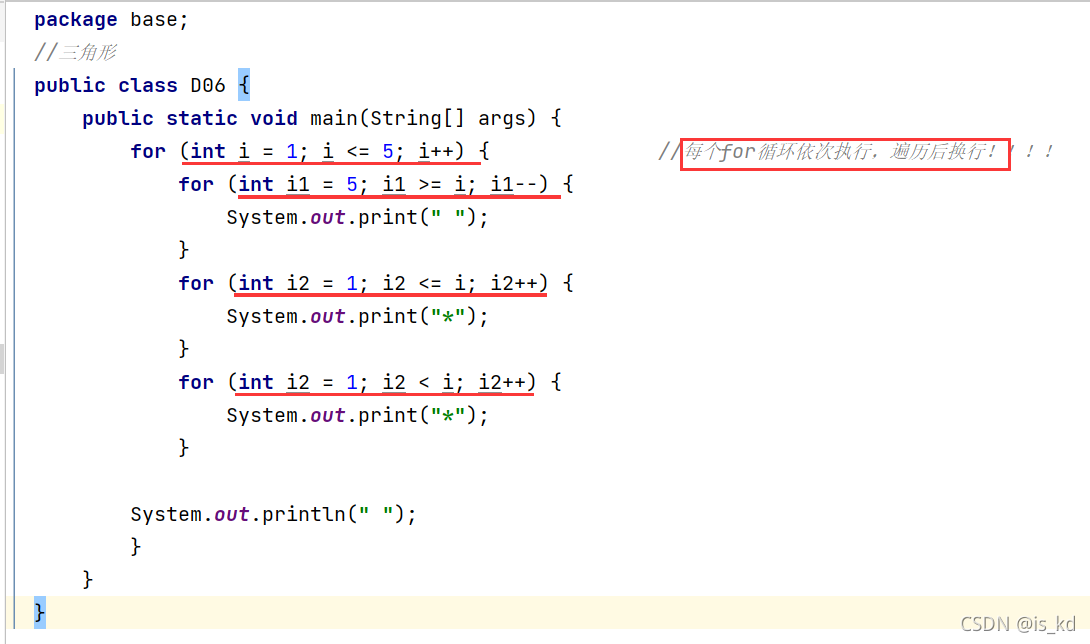Click the highlighted closing brace on last line
Screen dimensions: 1090x644
pos(40,613)
